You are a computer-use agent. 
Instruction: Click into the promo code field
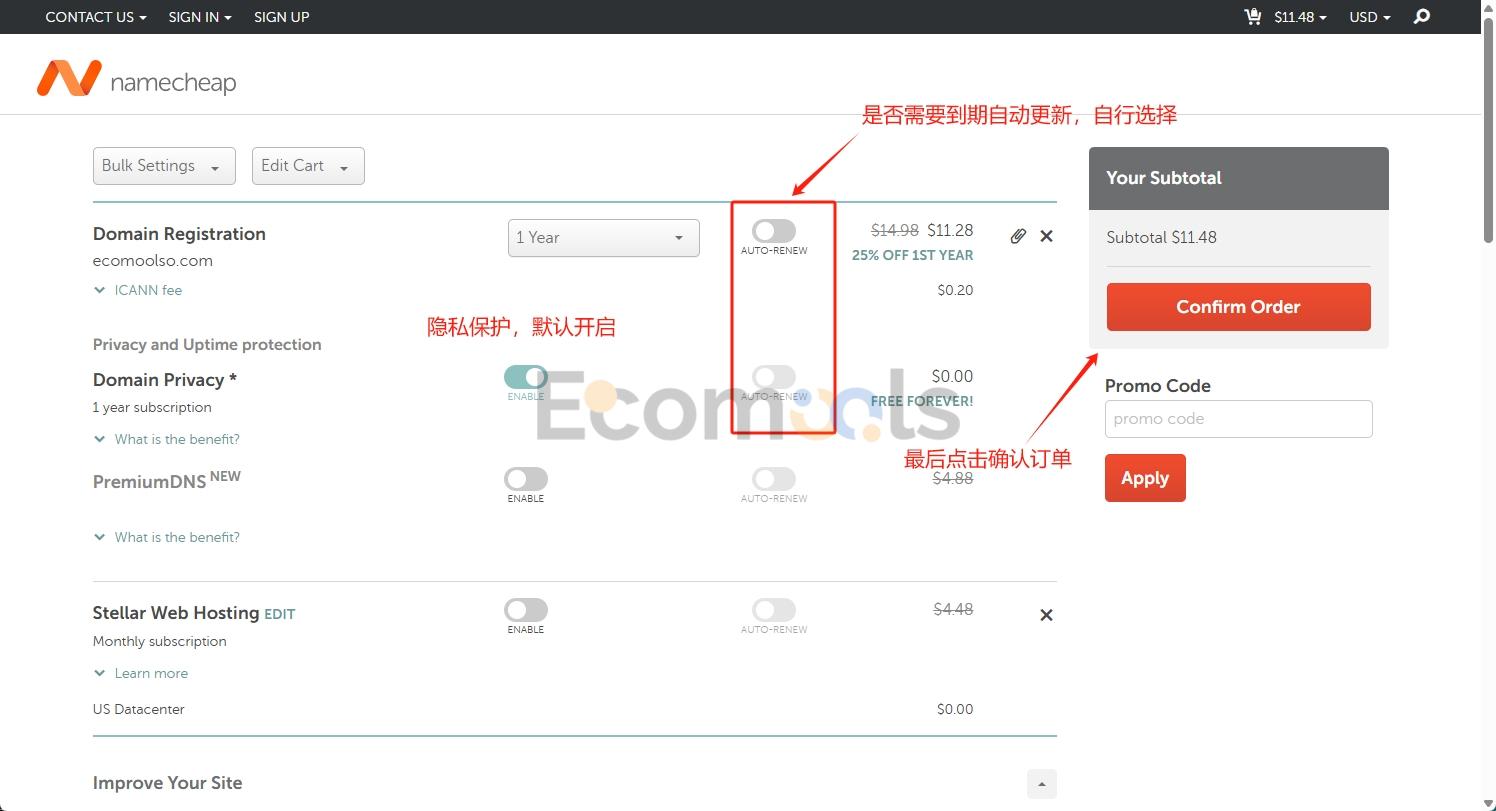tap(1238, 419)
